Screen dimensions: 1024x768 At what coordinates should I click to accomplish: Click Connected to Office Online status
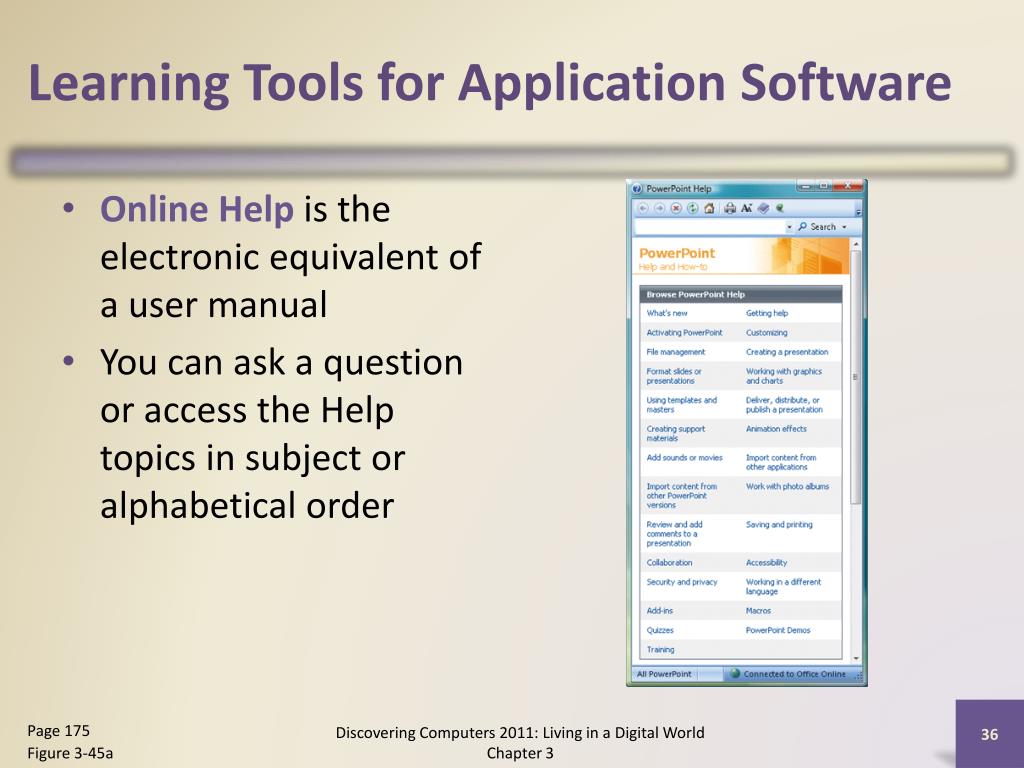(793, 674)
